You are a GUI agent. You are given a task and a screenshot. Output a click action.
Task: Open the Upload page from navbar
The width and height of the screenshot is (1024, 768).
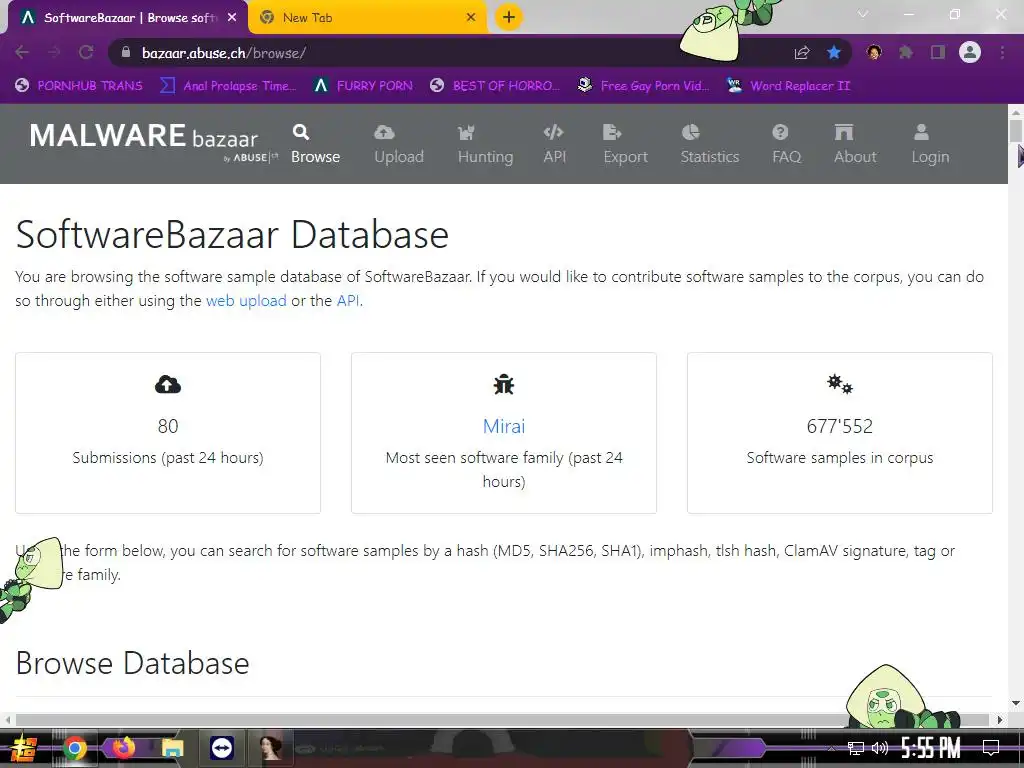pyautogui.click(x=398, y=144)
